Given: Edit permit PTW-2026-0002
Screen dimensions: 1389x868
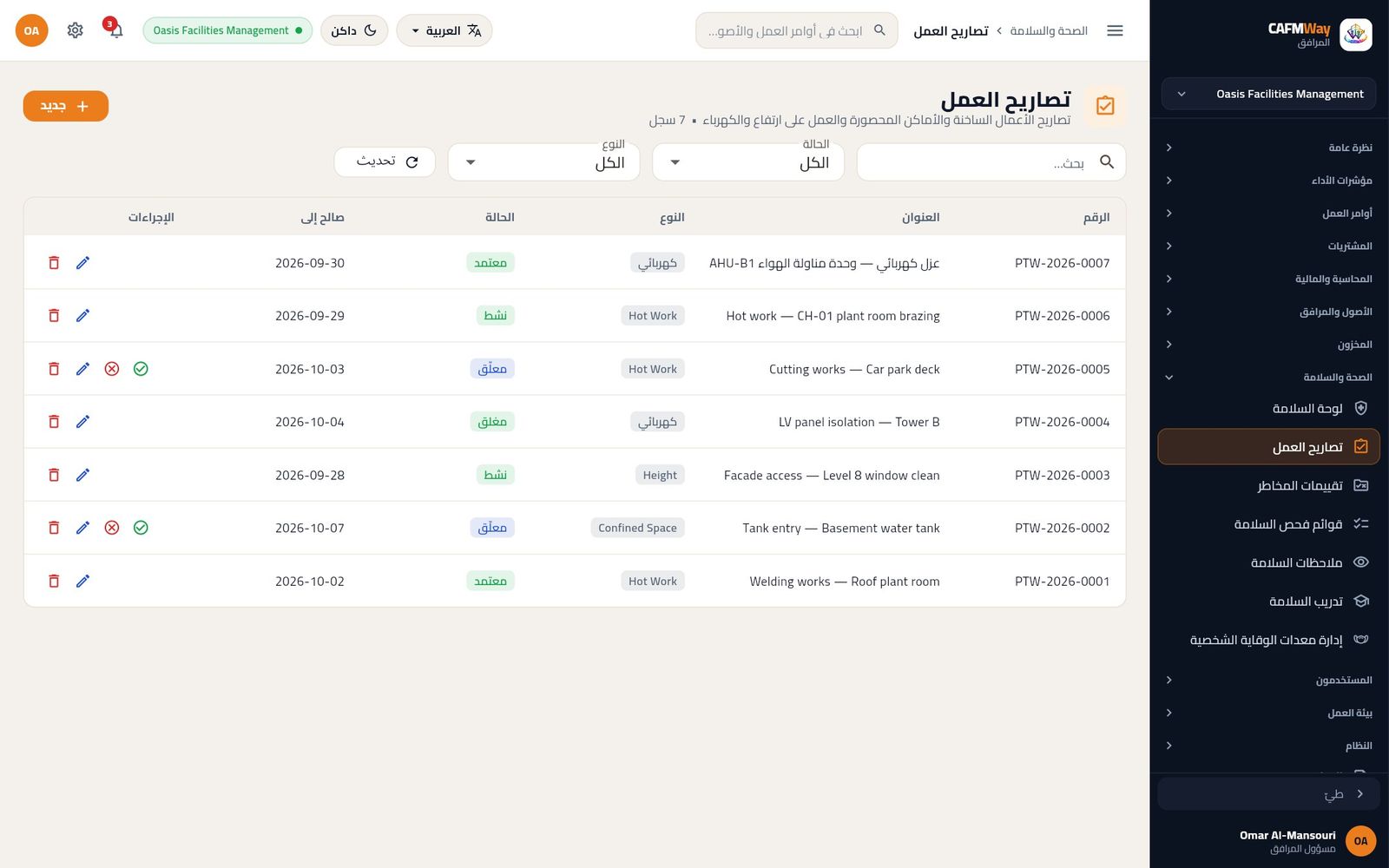Looking at the screenshot, I should 82,528.
